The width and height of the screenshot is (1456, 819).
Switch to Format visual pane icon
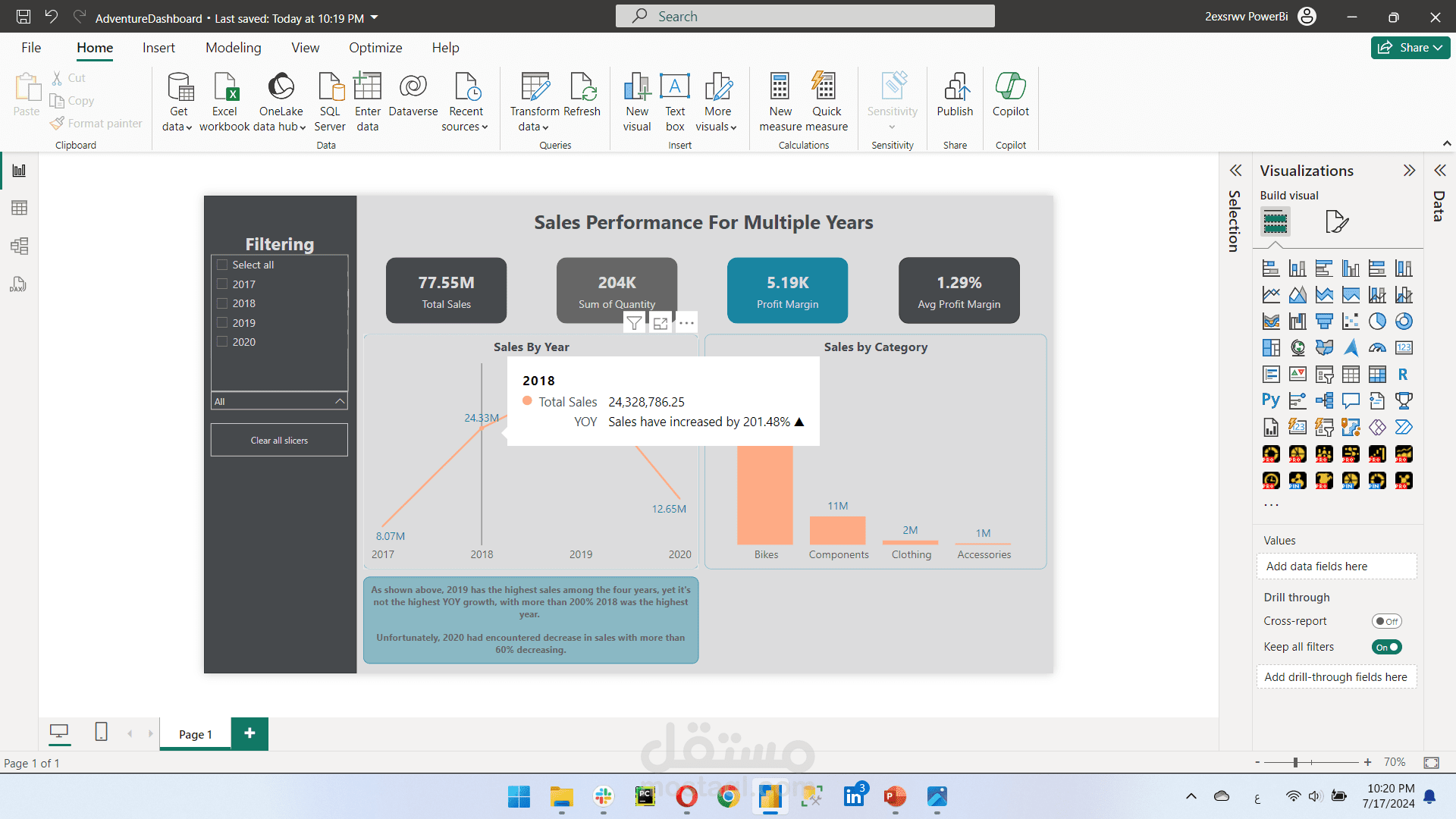click(1337, 222)
